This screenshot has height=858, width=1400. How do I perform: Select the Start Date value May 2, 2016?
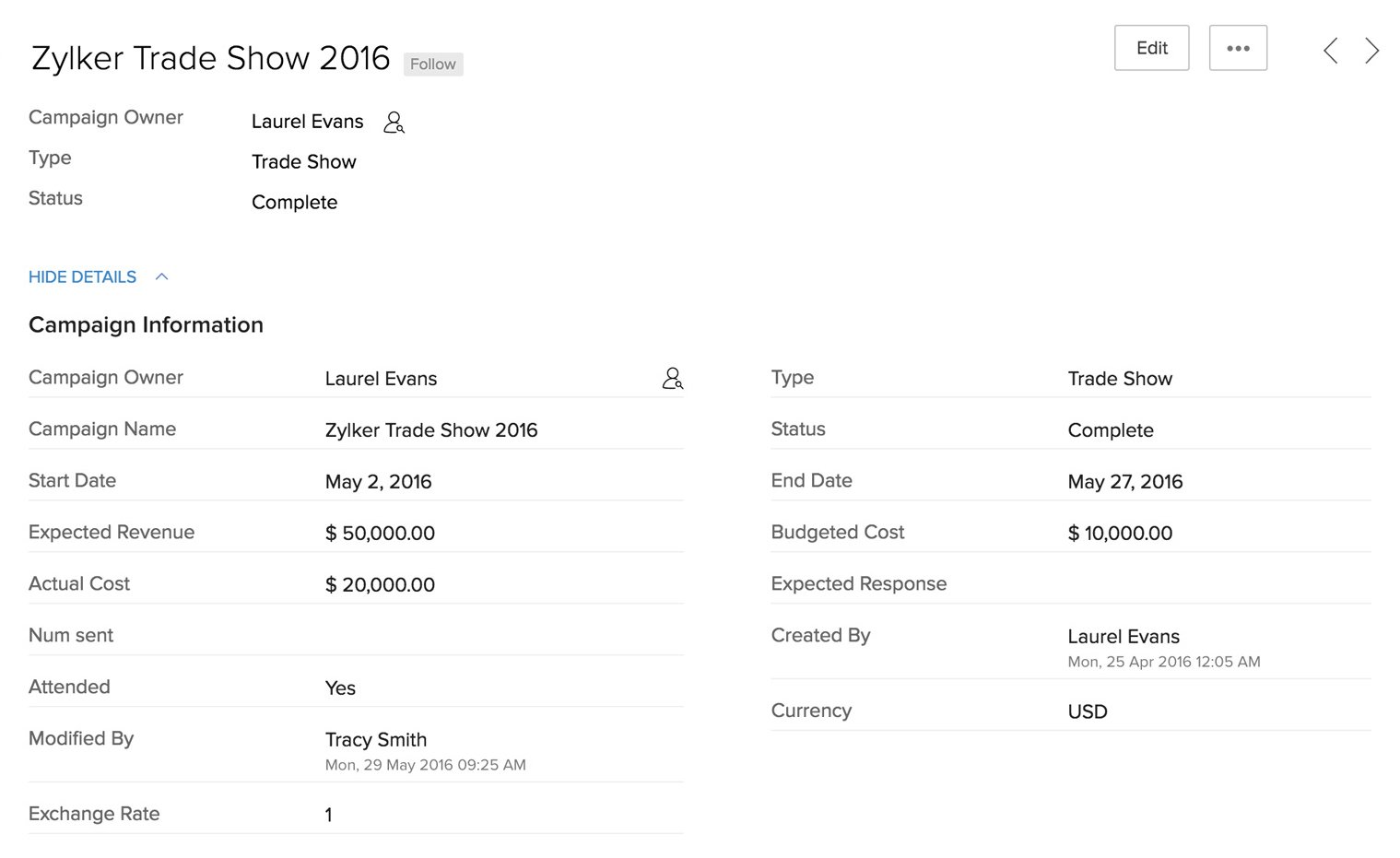tap(378, 482)
